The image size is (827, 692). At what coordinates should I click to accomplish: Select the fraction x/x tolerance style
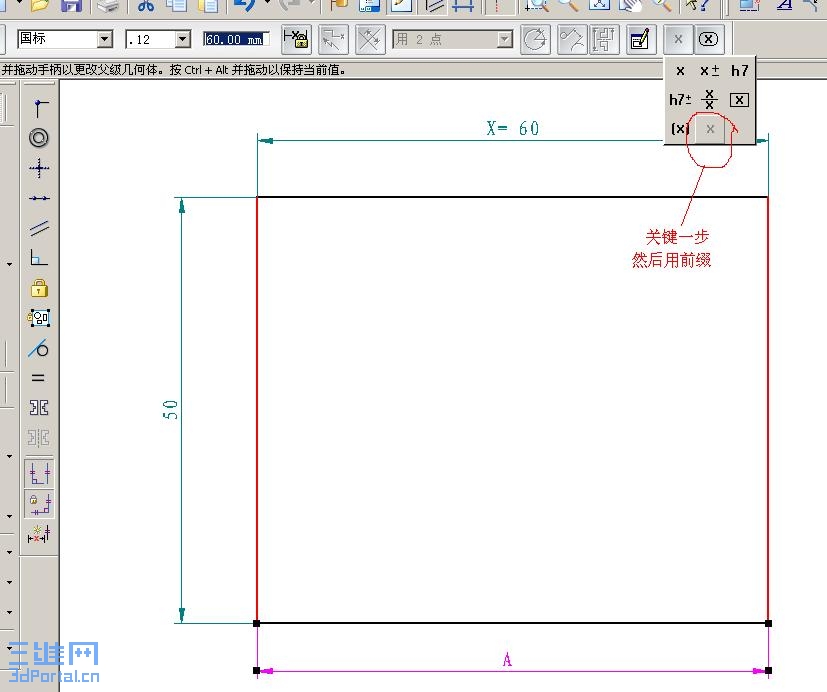[709, 100]
